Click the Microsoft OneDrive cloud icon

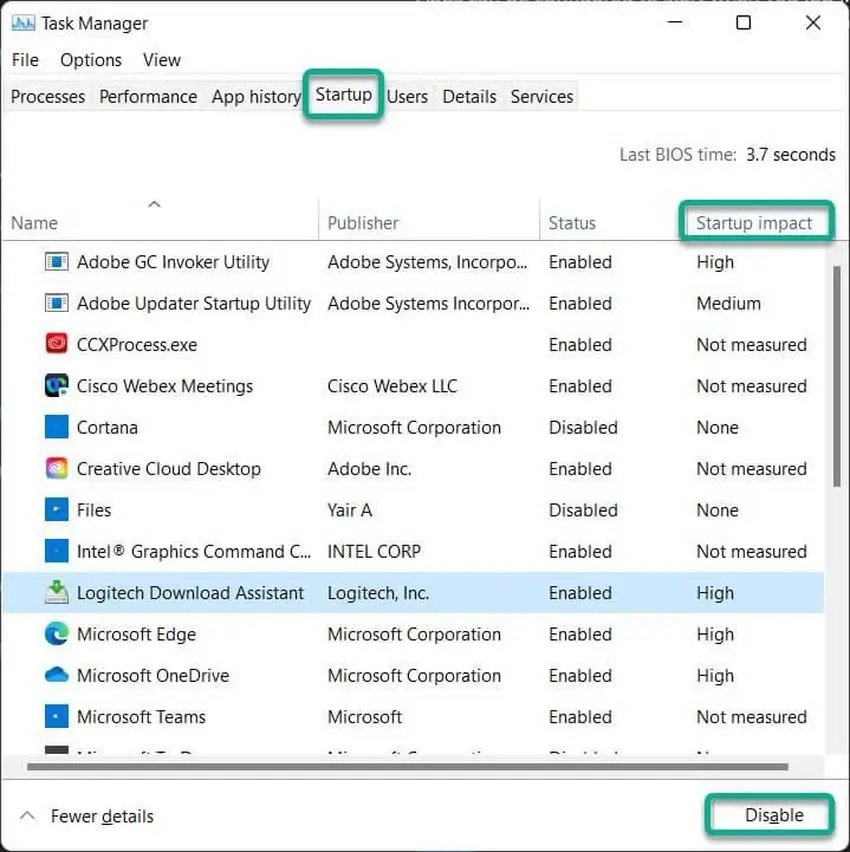(57, 675)
